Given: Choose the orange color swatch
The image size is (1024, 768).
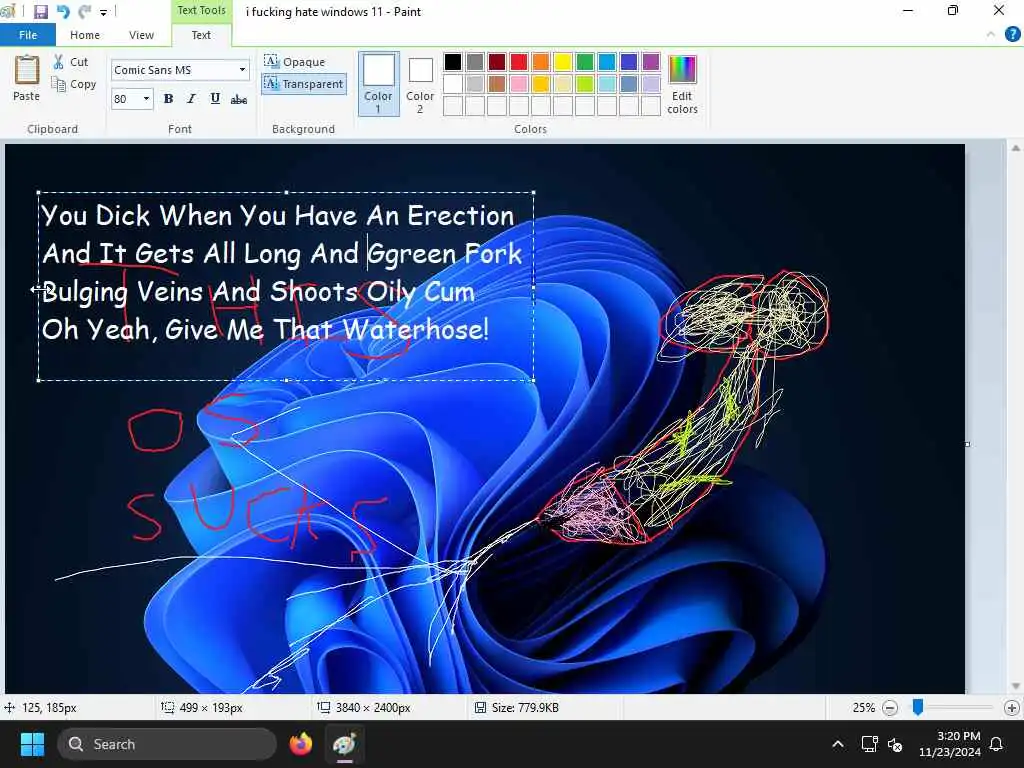Looking at the screenshot, I should coord(541,62).
